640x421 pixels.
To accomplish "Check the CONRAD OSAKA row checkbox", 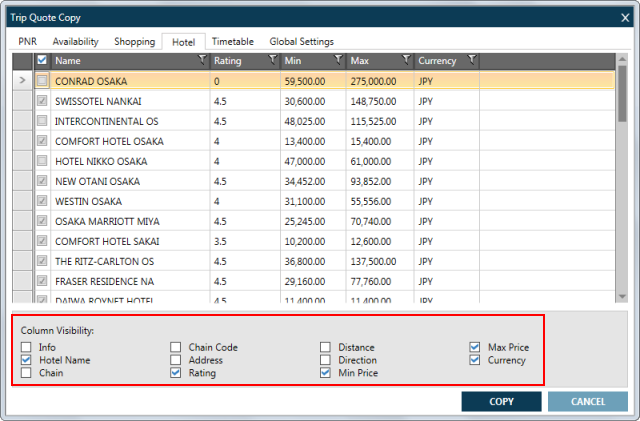I will [41, 81].
